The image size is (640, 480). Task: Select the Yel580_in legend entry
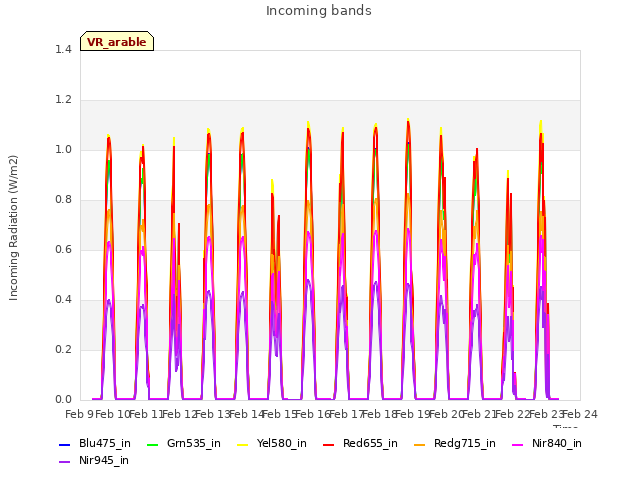point(271,444)
